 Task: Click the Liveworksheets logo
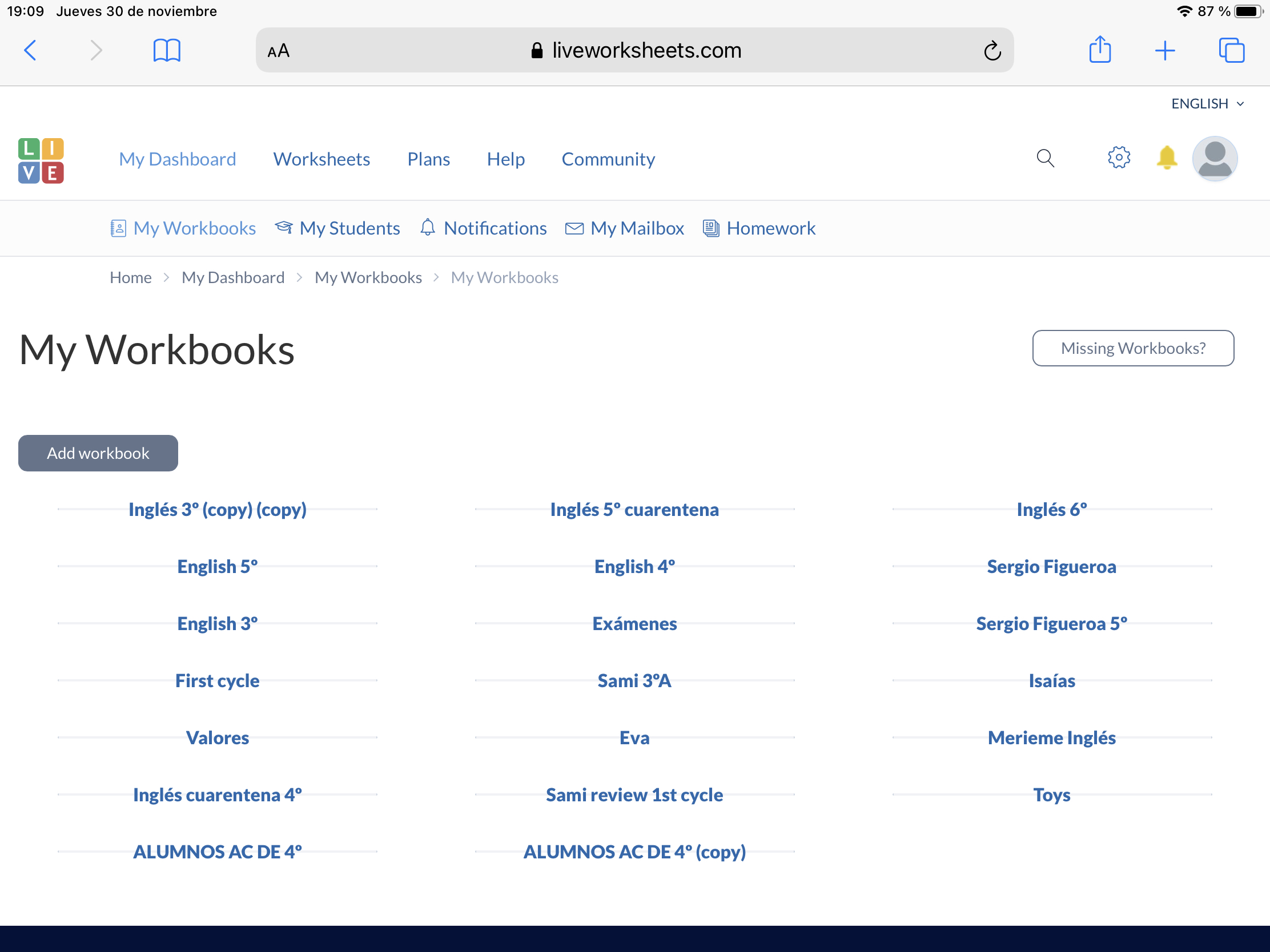coord(41,161)
